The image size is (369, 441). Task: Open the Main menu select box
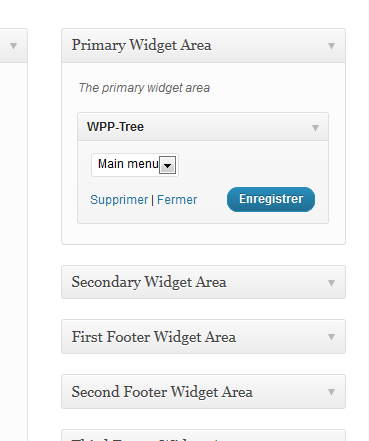pyautogui.click(x=135, y=165)
